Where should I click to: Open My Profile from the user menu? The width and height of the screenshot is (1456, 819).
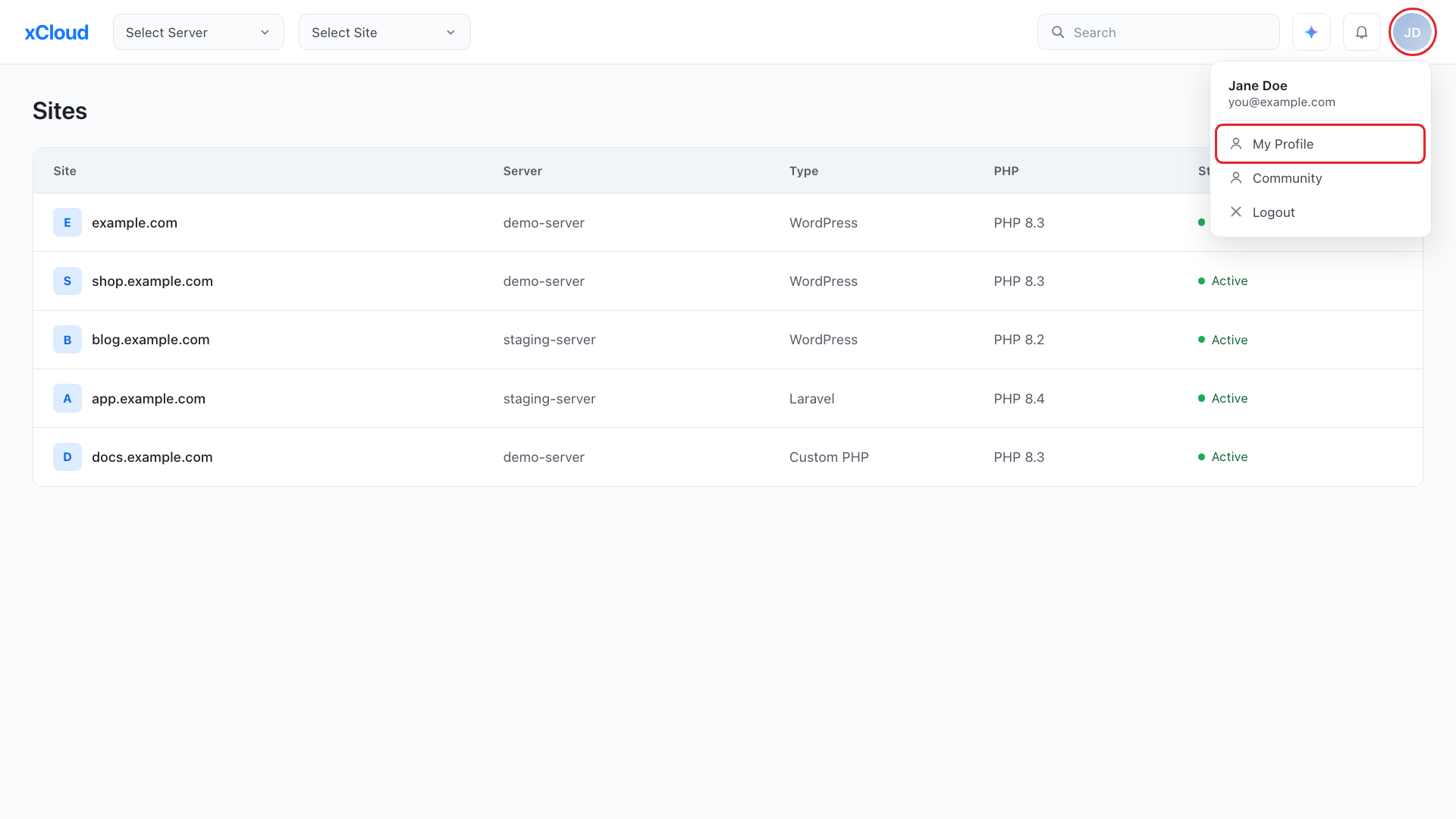(x=1320, y=143)
